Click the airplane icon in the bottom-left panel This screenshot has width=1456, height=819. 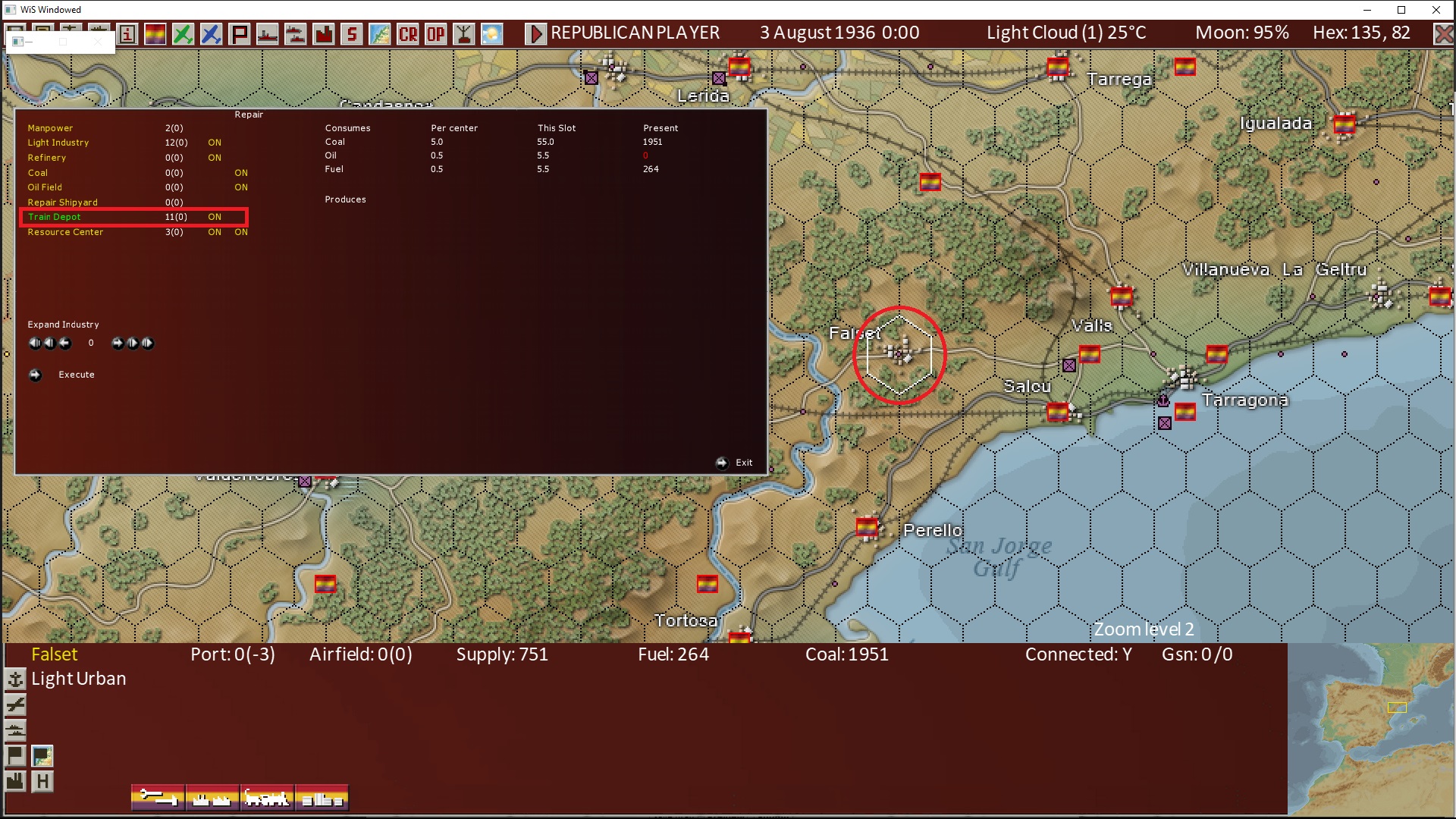15,704
